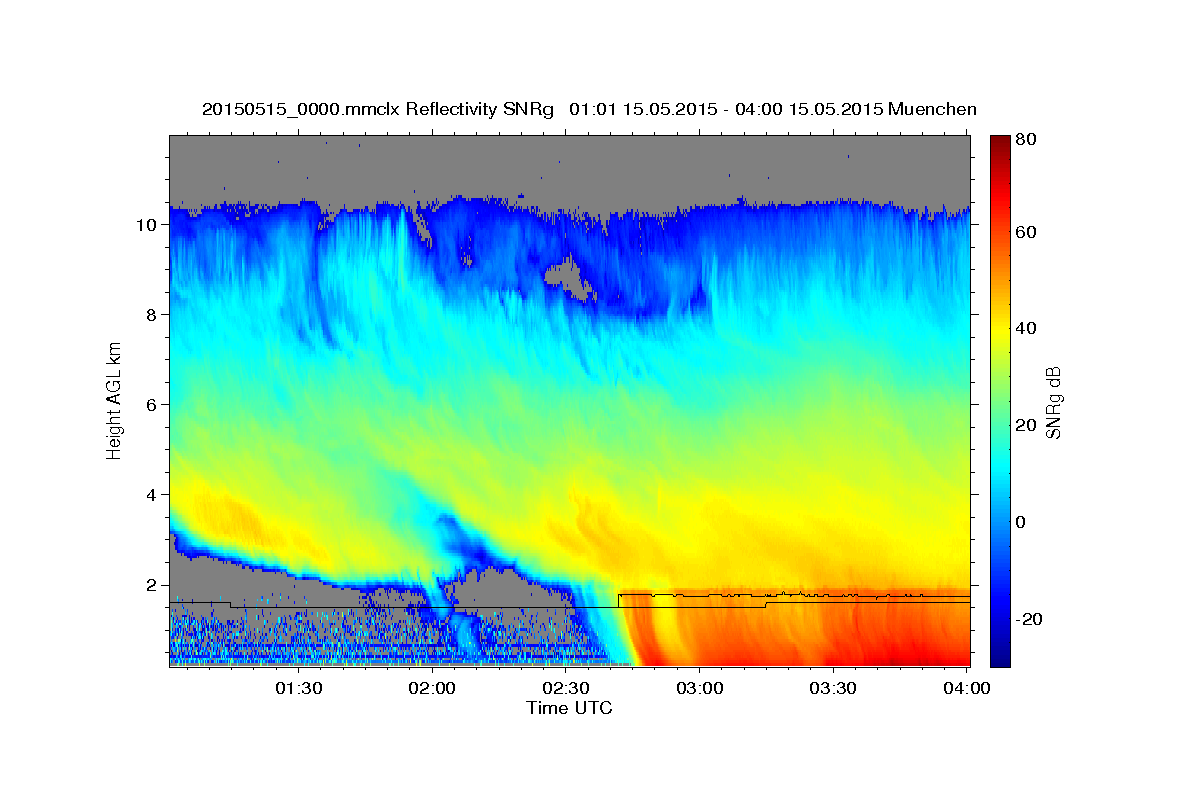This screenshot has height=800, width=1200.
Task: Click the 'Time UTC' axis label
Action: tap(569, 708)
